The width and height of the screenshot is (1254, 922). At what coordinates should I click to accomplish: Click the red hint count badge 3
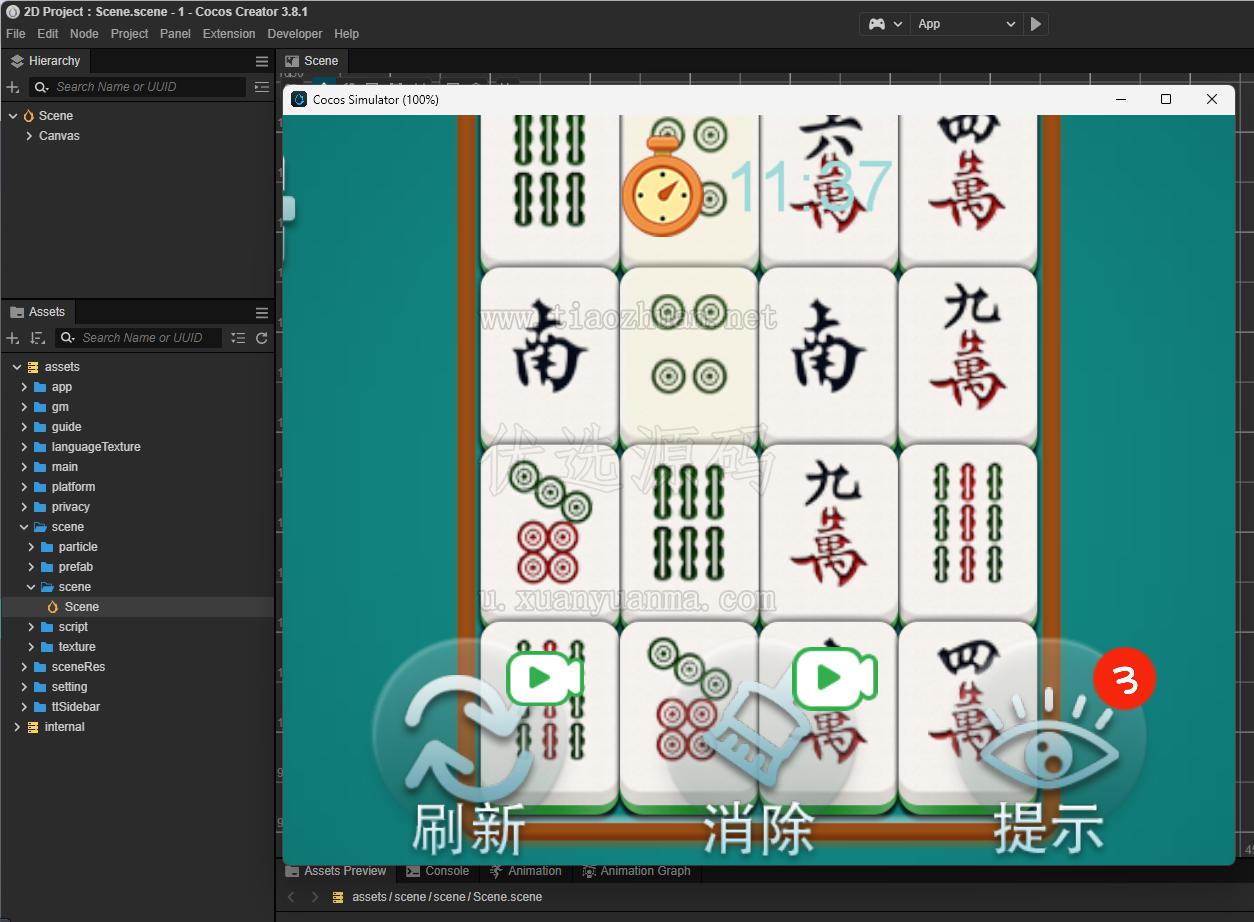pyautogui.click(x=1124, y=680)
